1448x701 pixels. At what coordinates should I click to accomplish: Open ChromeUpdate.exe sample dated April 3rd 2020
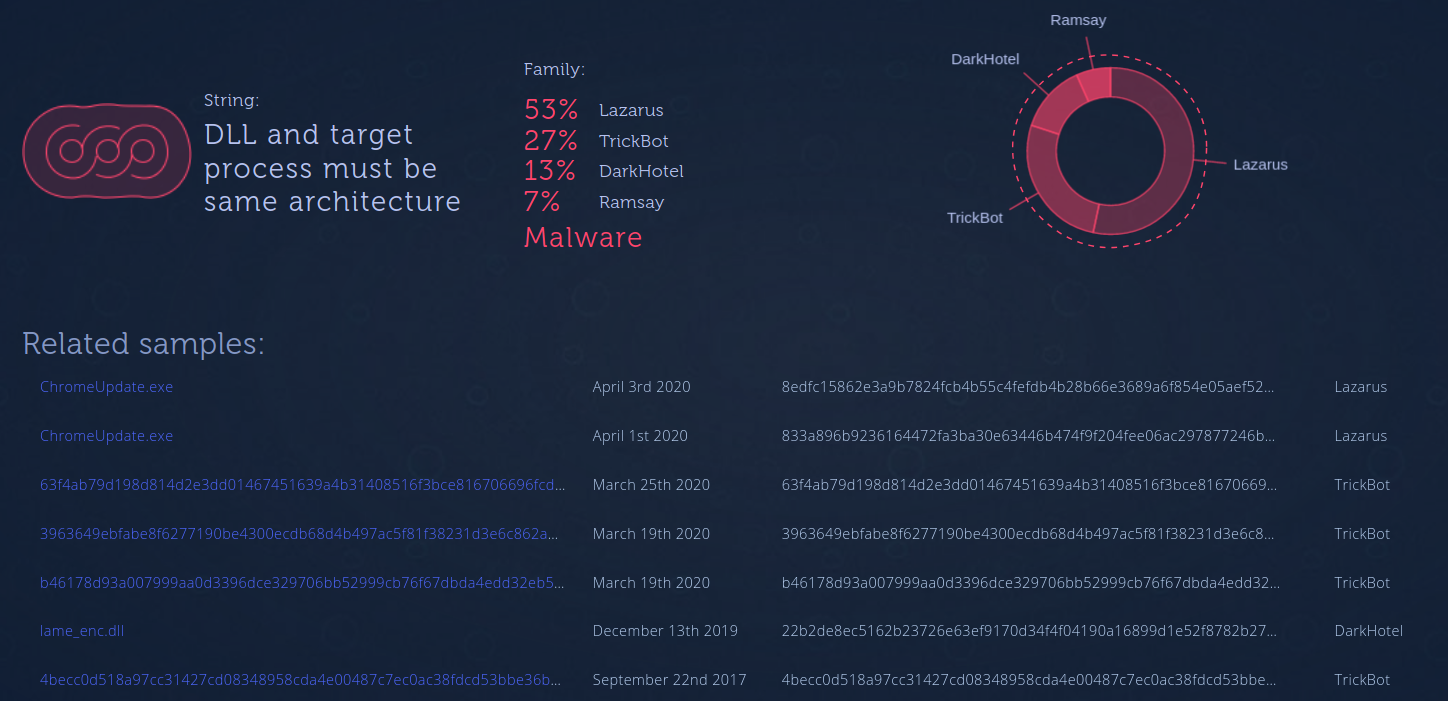(106, 387)
